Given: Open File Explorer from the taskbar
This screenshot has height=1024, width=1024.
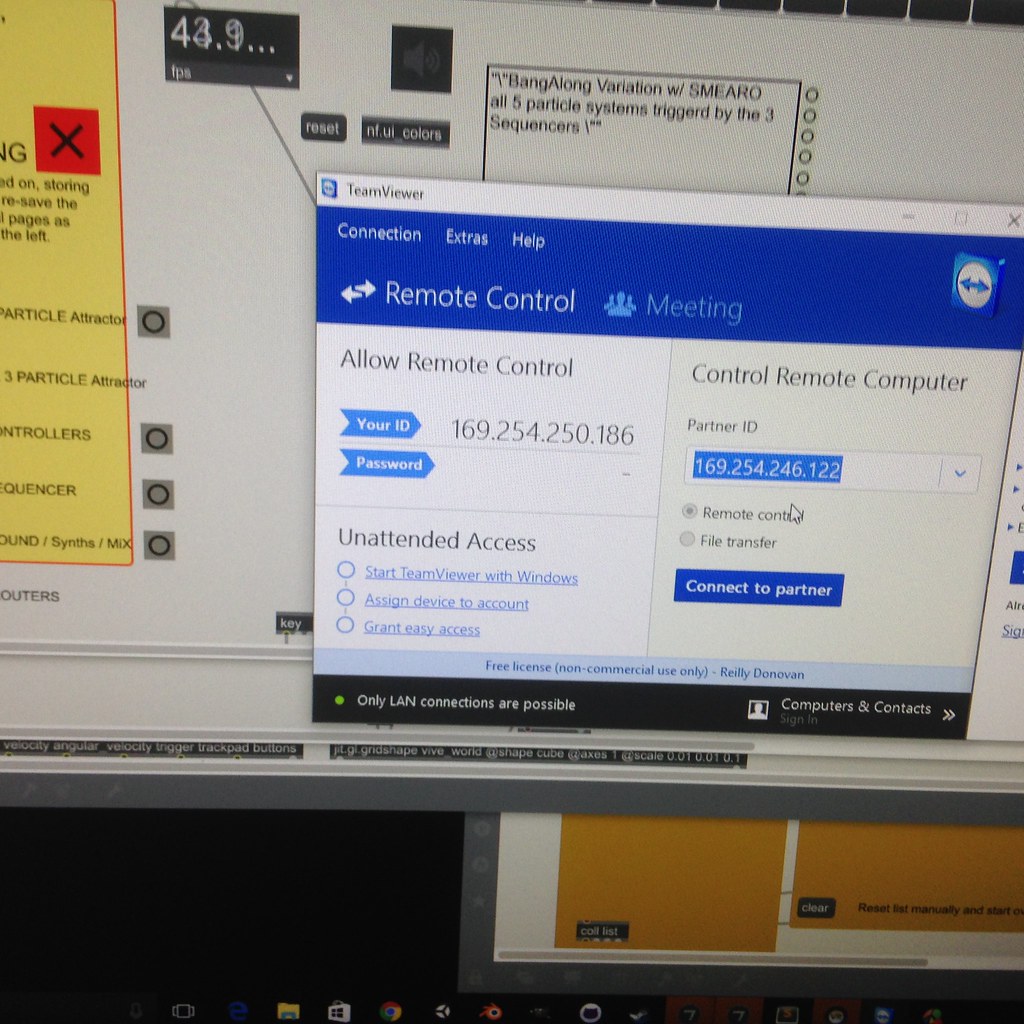Looking at the screenshot, I should pos(288,1012).
